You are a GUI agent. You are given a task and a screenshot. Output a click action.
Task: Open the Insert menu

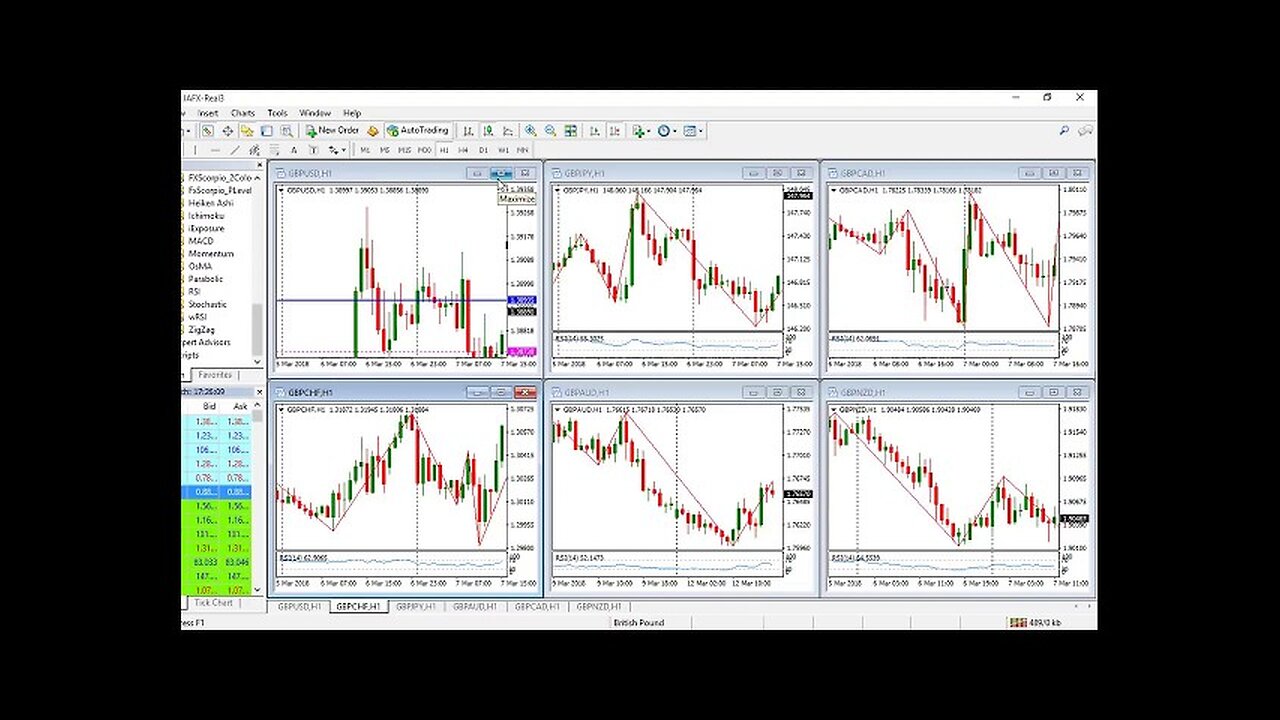point(208,113)
